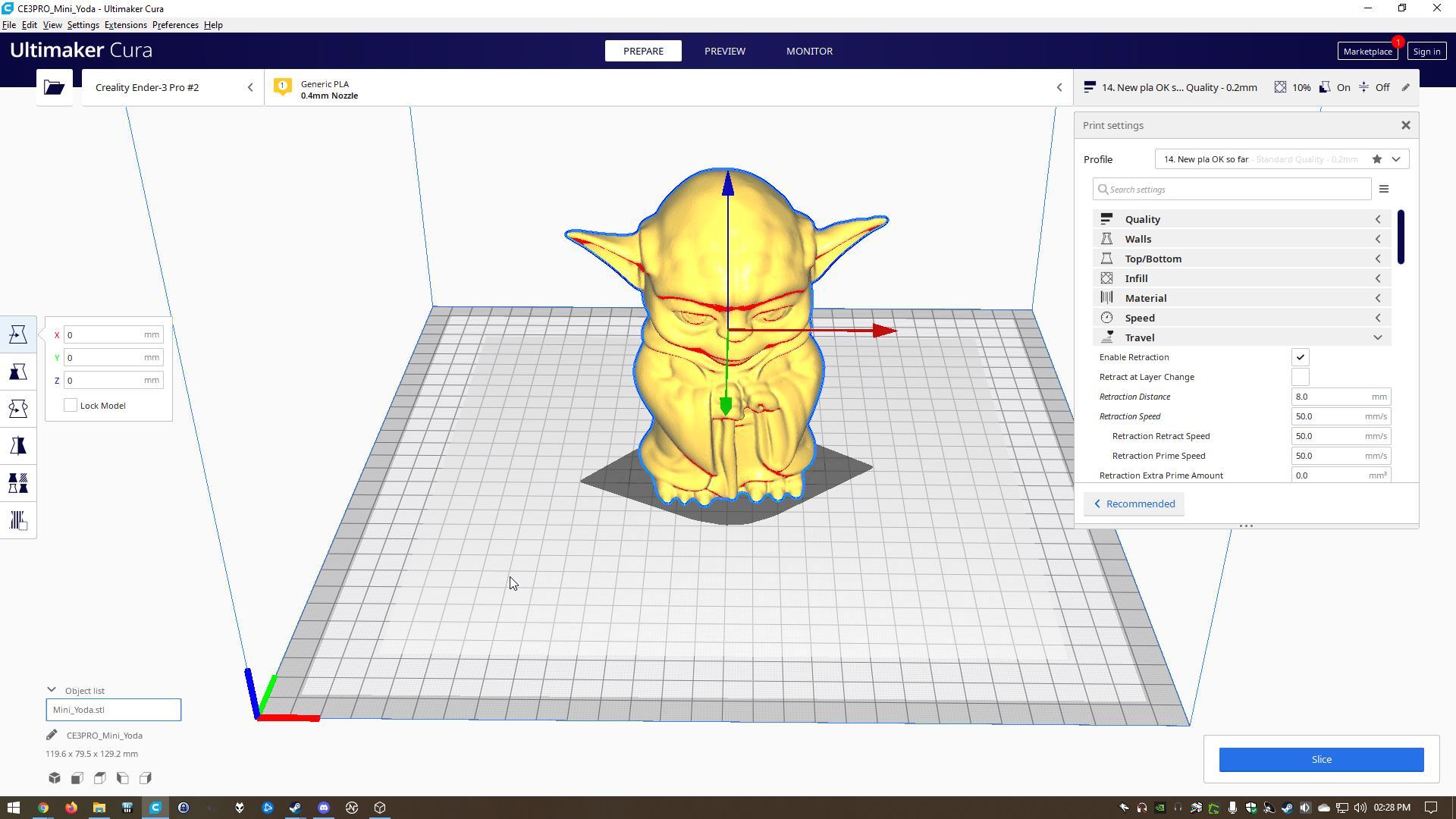Open the settings visibility hamburger menu
1456x819 pixels.
[1383, 190]
